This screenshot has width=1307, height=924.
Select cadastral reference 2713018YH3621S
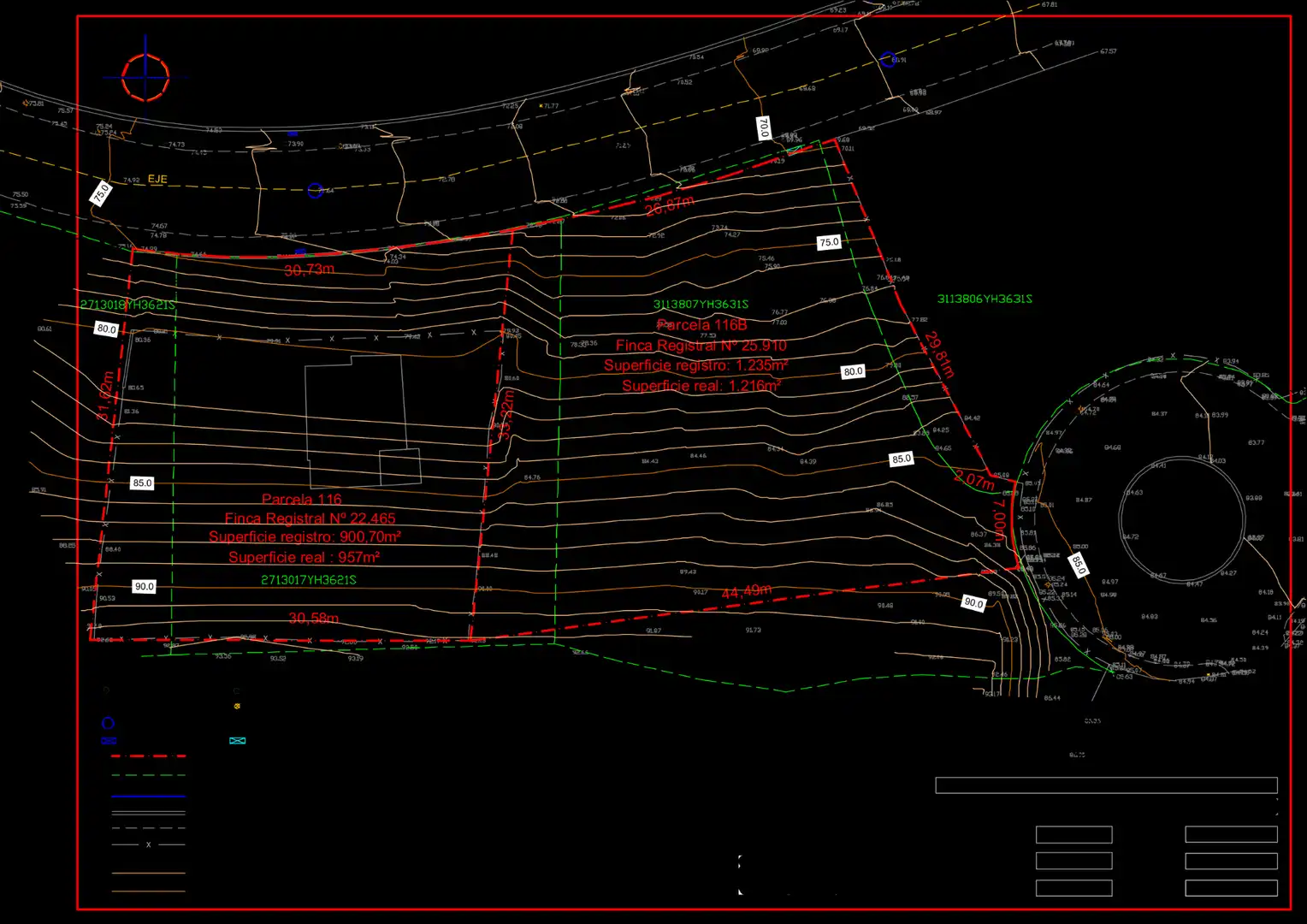(127, 305)
